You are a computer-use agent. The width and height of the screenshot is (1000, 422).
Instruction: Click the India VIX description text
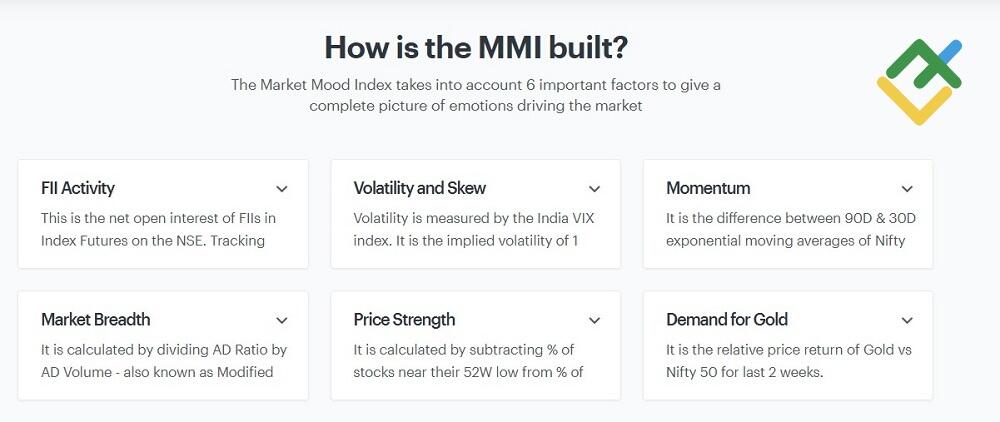pyautogui.click(x=472, y=229)
